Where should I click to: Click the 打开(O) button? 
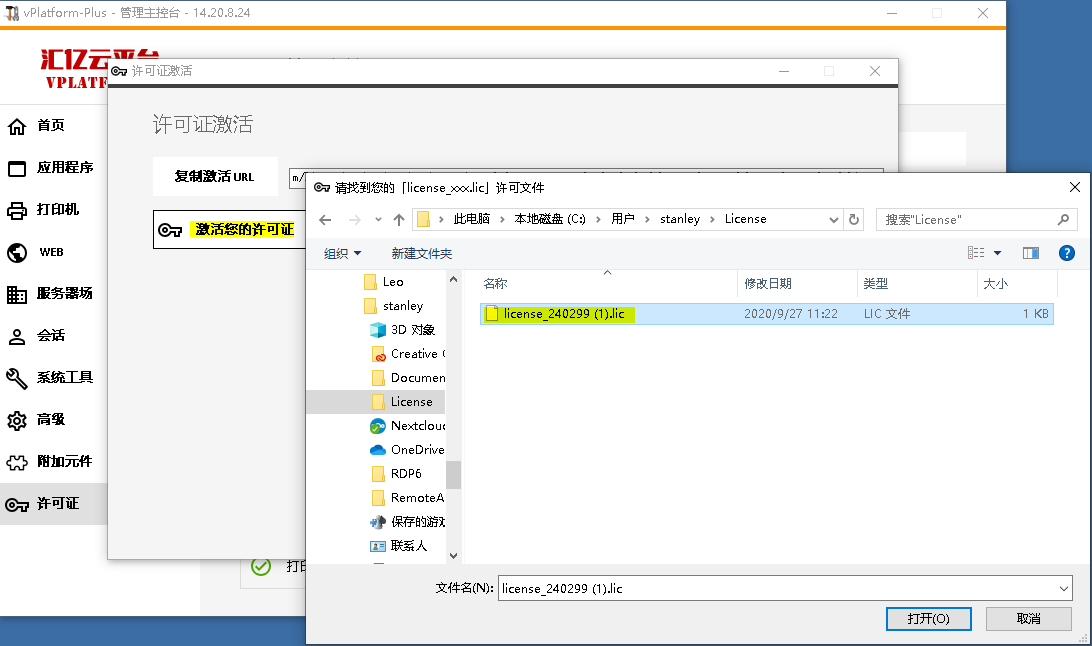(x=928, y=619)
